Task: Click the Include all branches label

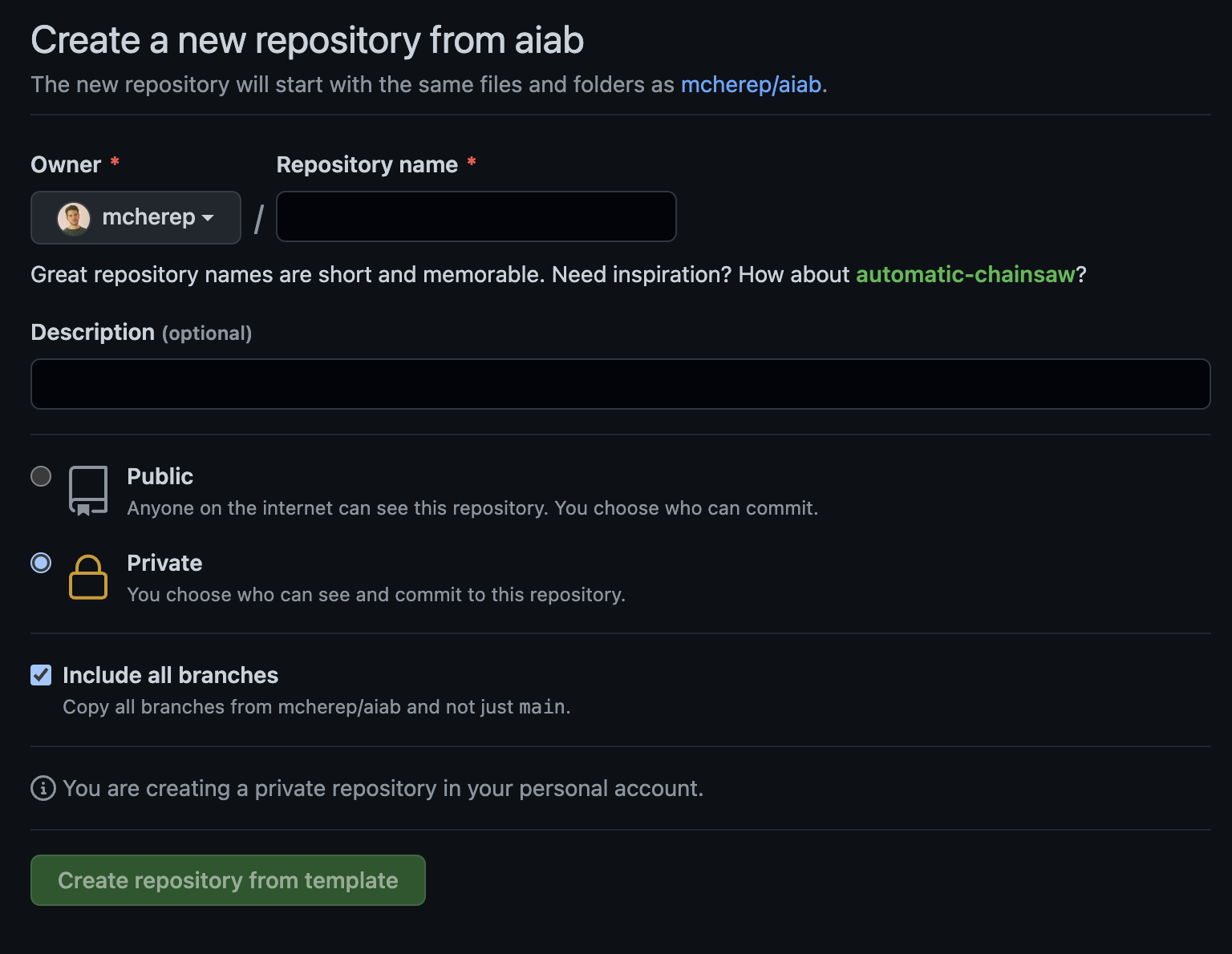Action: (170, 675)
